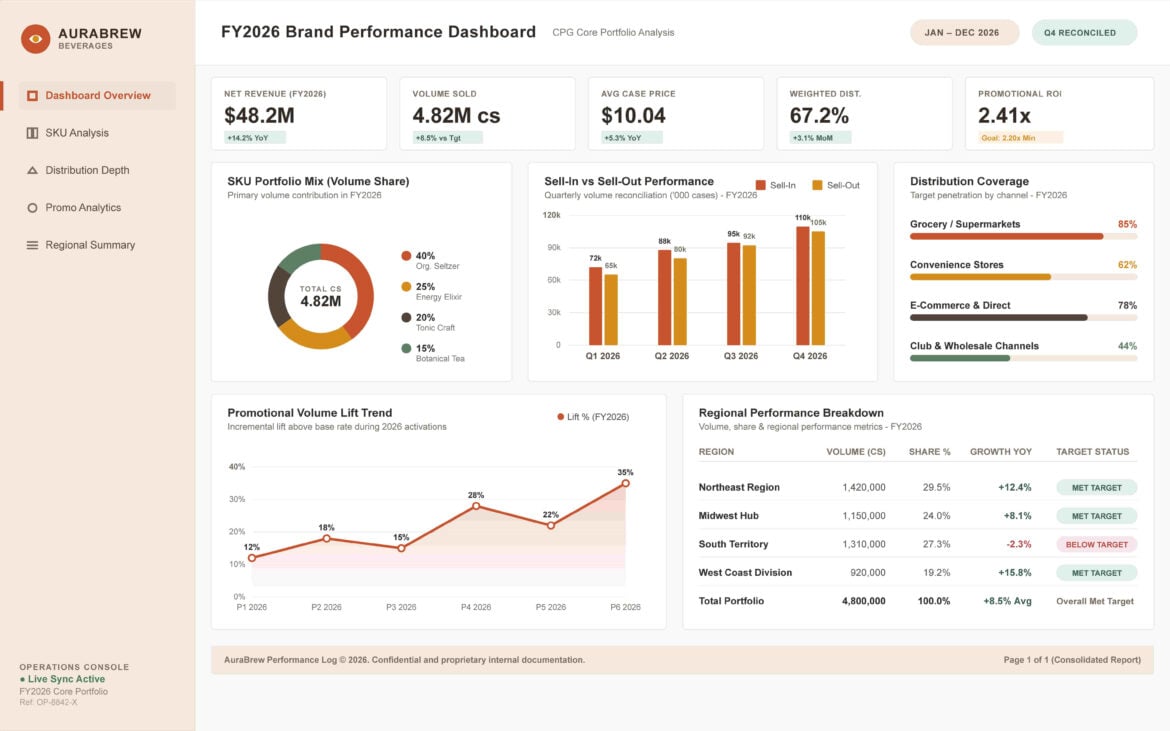This screenshot has height=731, width=1170.
Task: Click the TARGET STATUS column header
Action: pyautogui.click(x=1092, y=452)
